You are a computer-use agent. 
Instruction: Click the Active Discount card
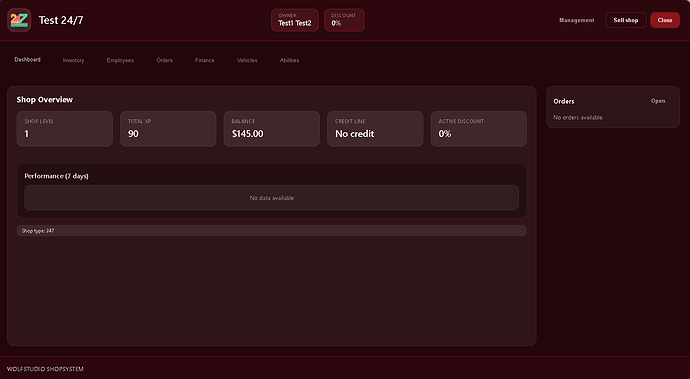point(478,129)
